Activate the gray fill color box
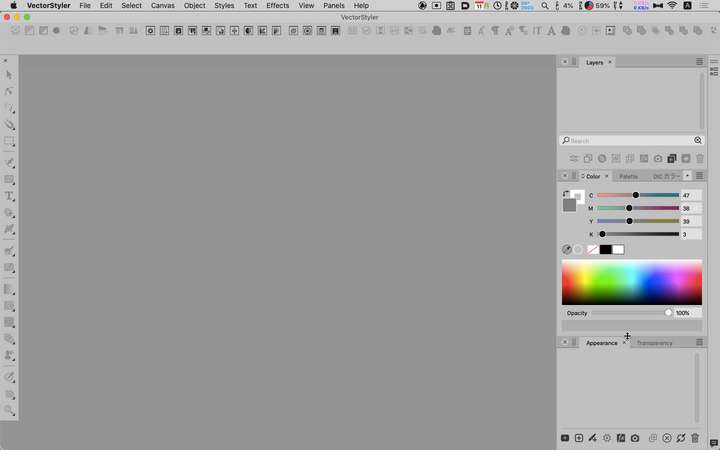The image size is (720, 450). click(x=569, y=205)
